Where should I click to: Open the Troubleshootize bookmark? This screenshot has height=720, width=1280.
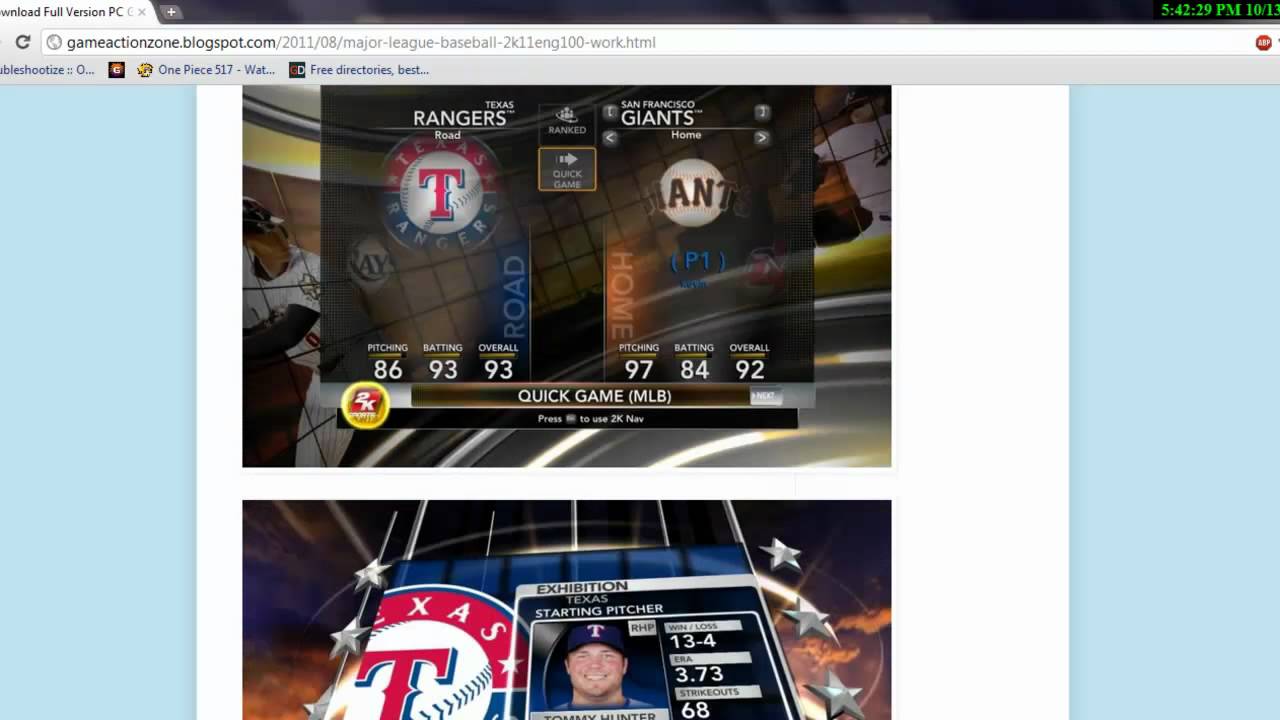tap(47, 70)
